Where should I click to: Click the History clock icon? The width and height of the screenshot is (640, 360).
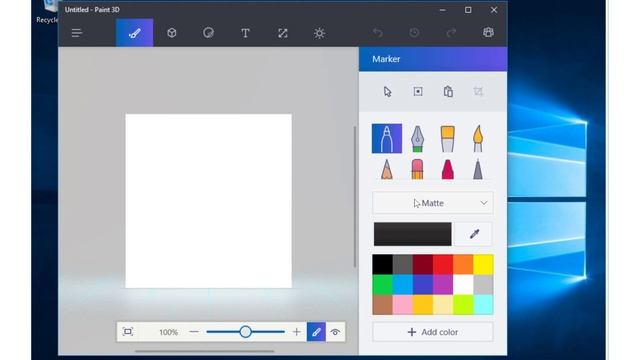(414, 33)
